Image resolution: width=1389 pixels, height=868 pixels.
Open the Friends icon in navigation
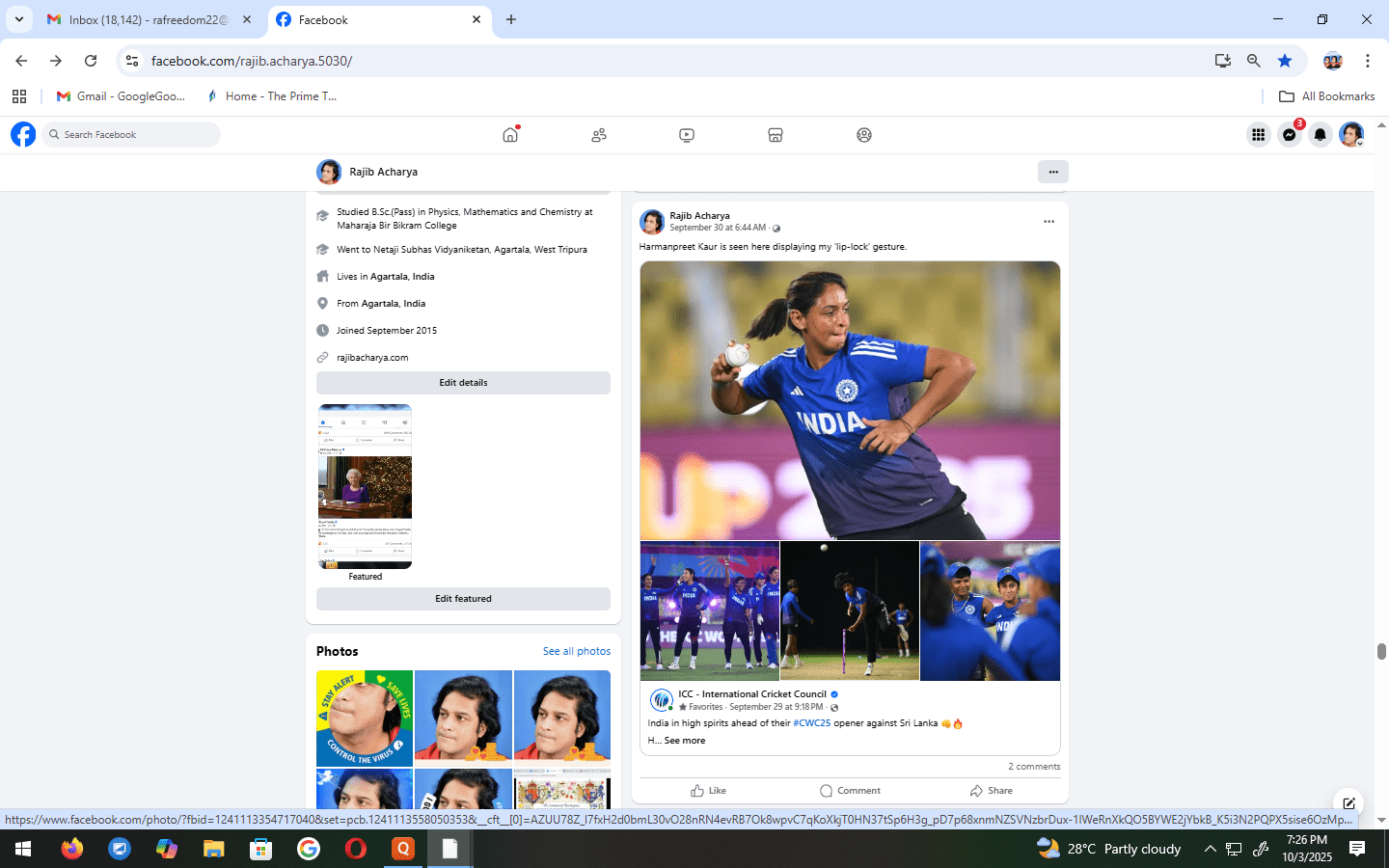[x=599, y=135]
